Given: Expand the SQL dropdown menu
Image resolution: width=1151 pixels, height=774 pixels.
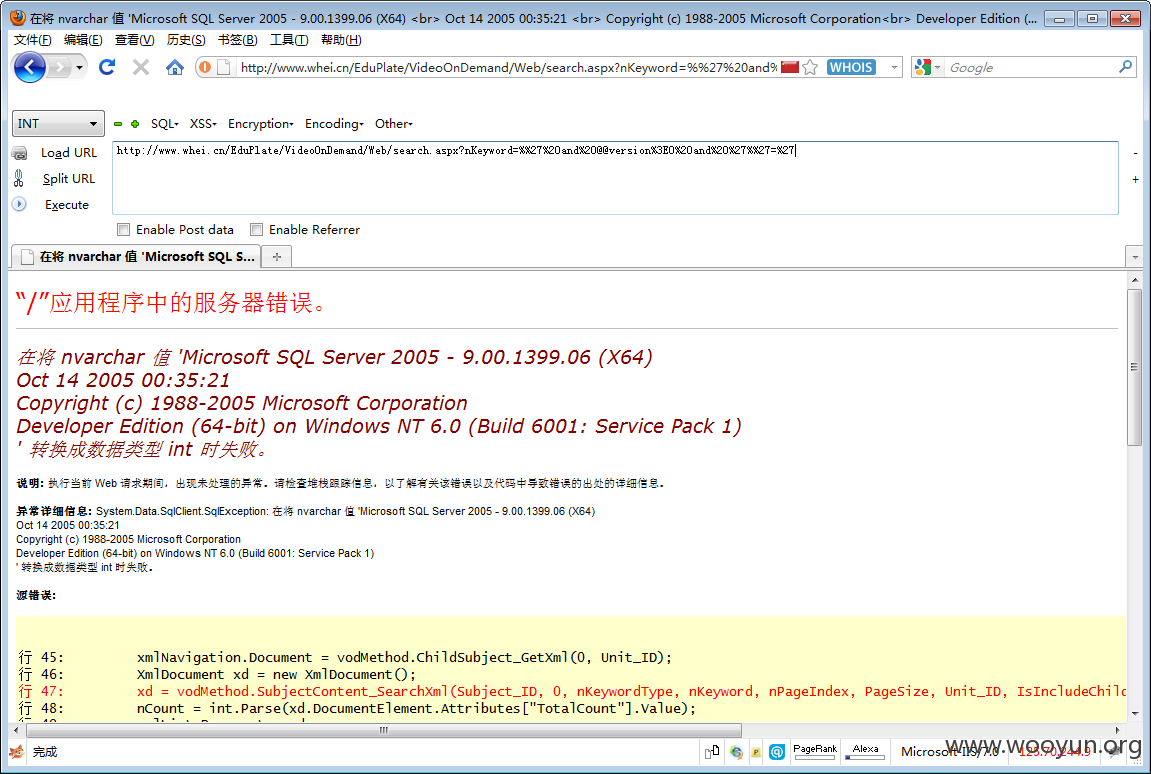Looking at the screenshot, I should pyautogui.click(x=164, y=123).
